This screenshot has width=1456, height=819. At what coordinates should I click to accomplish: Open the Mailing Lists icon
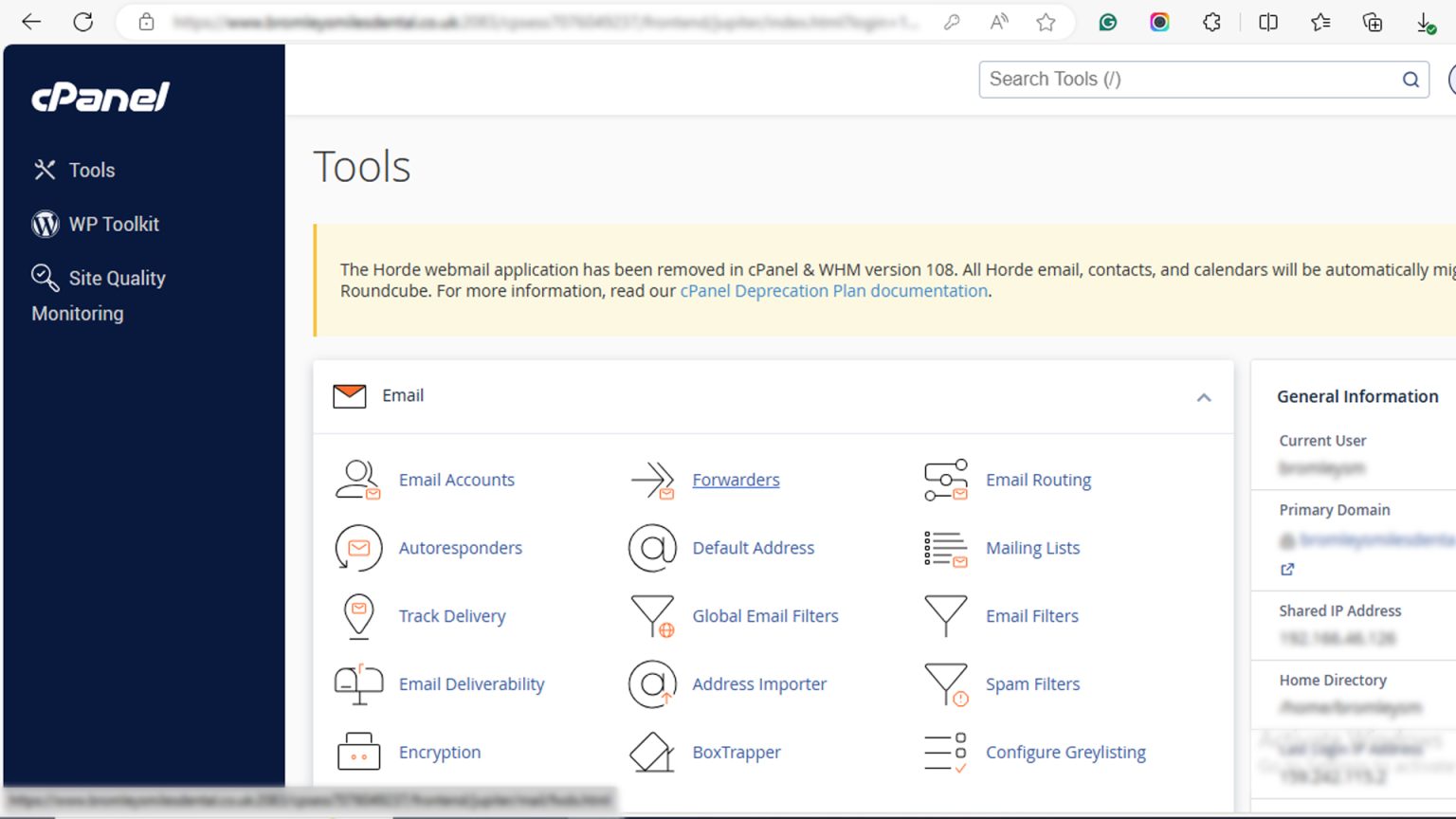click(946, 548)
